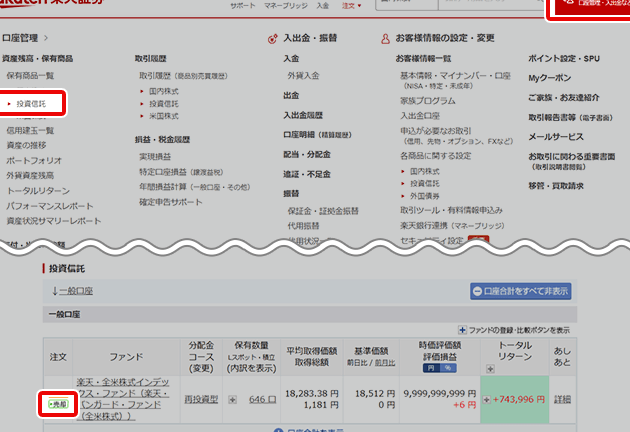This screenshot has height=432, width=630.
Task: Open 口座管理 heading with chevron
Action: pos(25,38)
